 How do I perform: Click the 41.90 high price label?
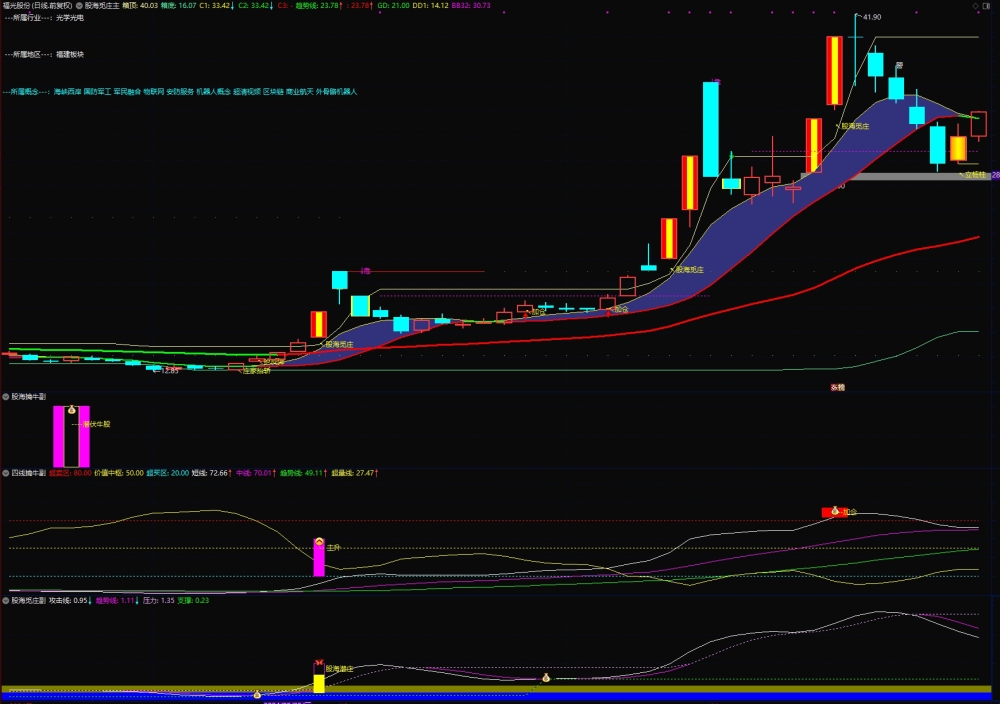pos(871,17)
